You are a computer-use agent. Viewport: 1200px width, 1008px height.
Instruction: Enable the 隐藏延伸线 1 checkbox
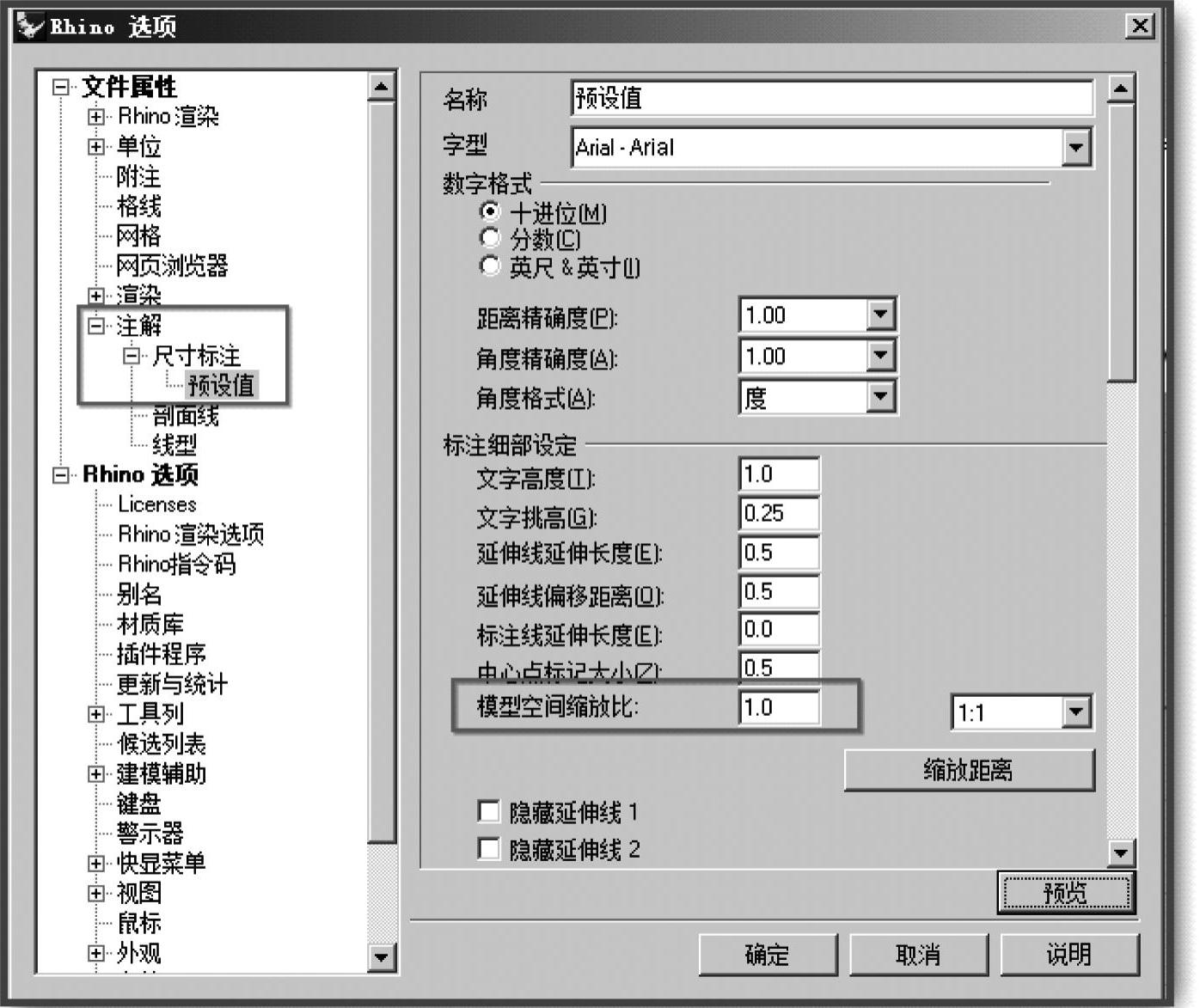488,811
